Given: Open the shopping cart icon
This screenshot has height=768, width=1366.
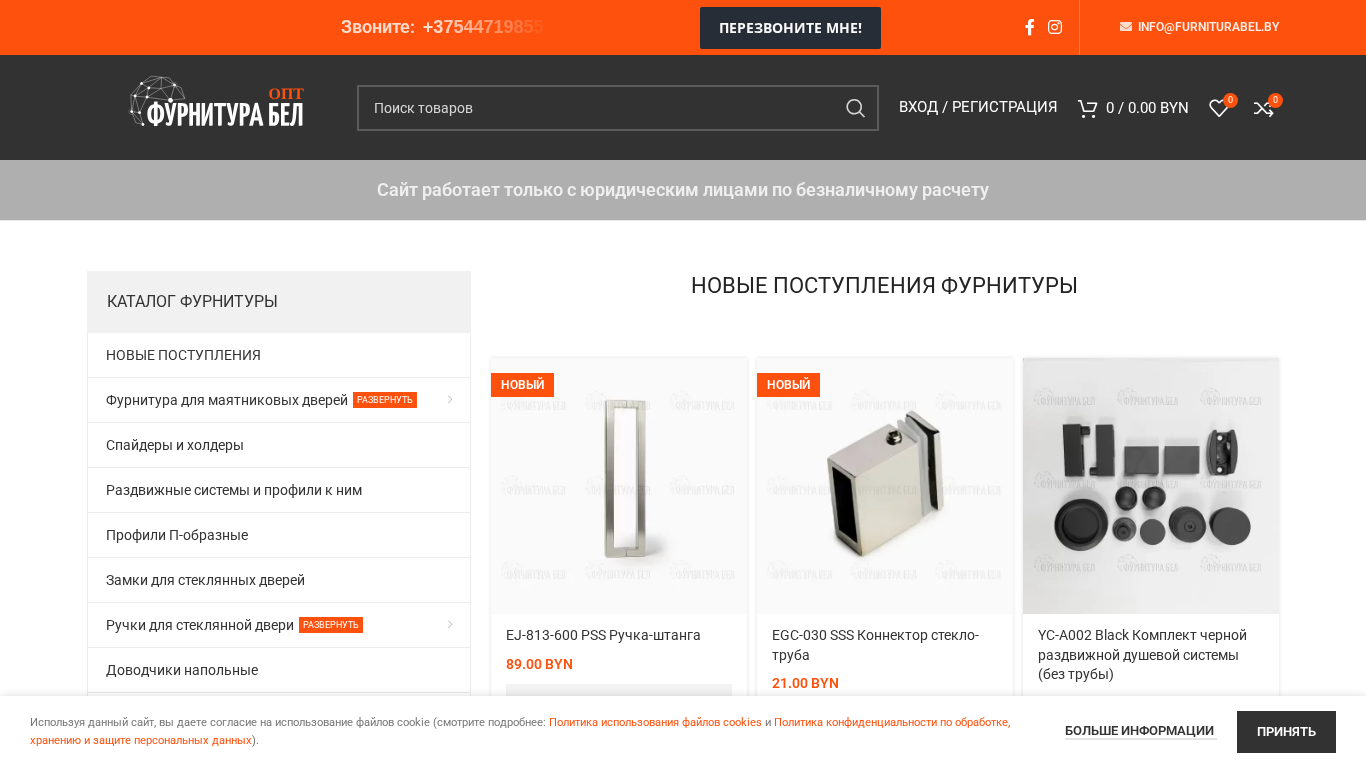Looking at the screenshot, I should (1087, 108).
